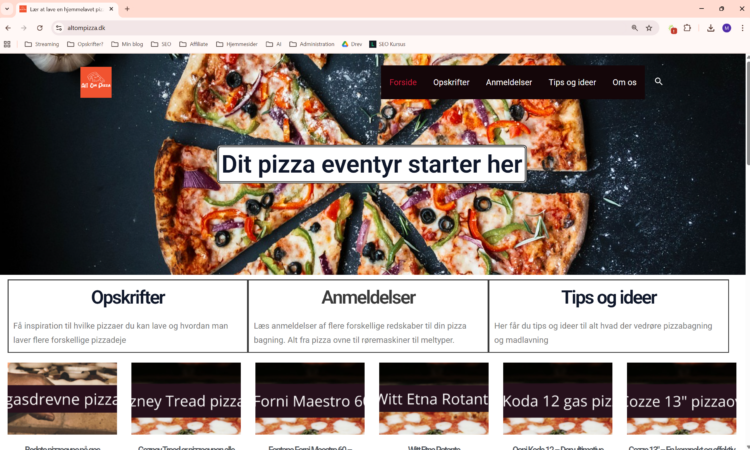Click the All Om Pizza logo
This screenshot has width=750, height=450.
pos(96,82)
